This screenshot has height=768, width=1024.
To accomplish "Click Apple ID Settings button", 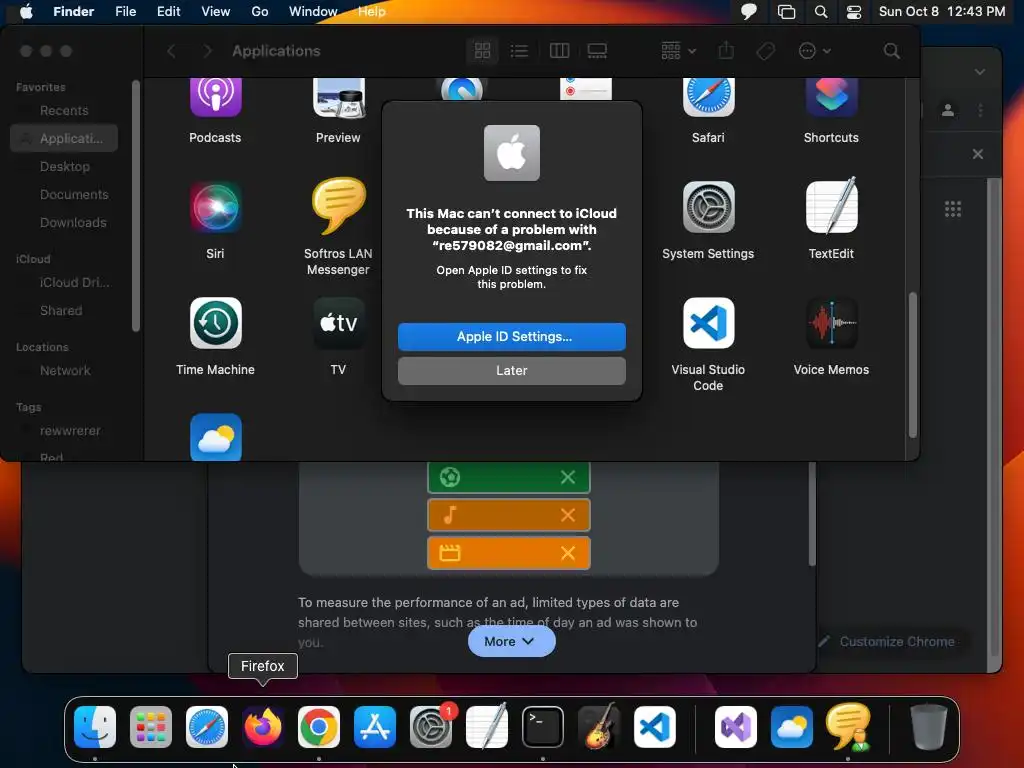I will 512,336.
